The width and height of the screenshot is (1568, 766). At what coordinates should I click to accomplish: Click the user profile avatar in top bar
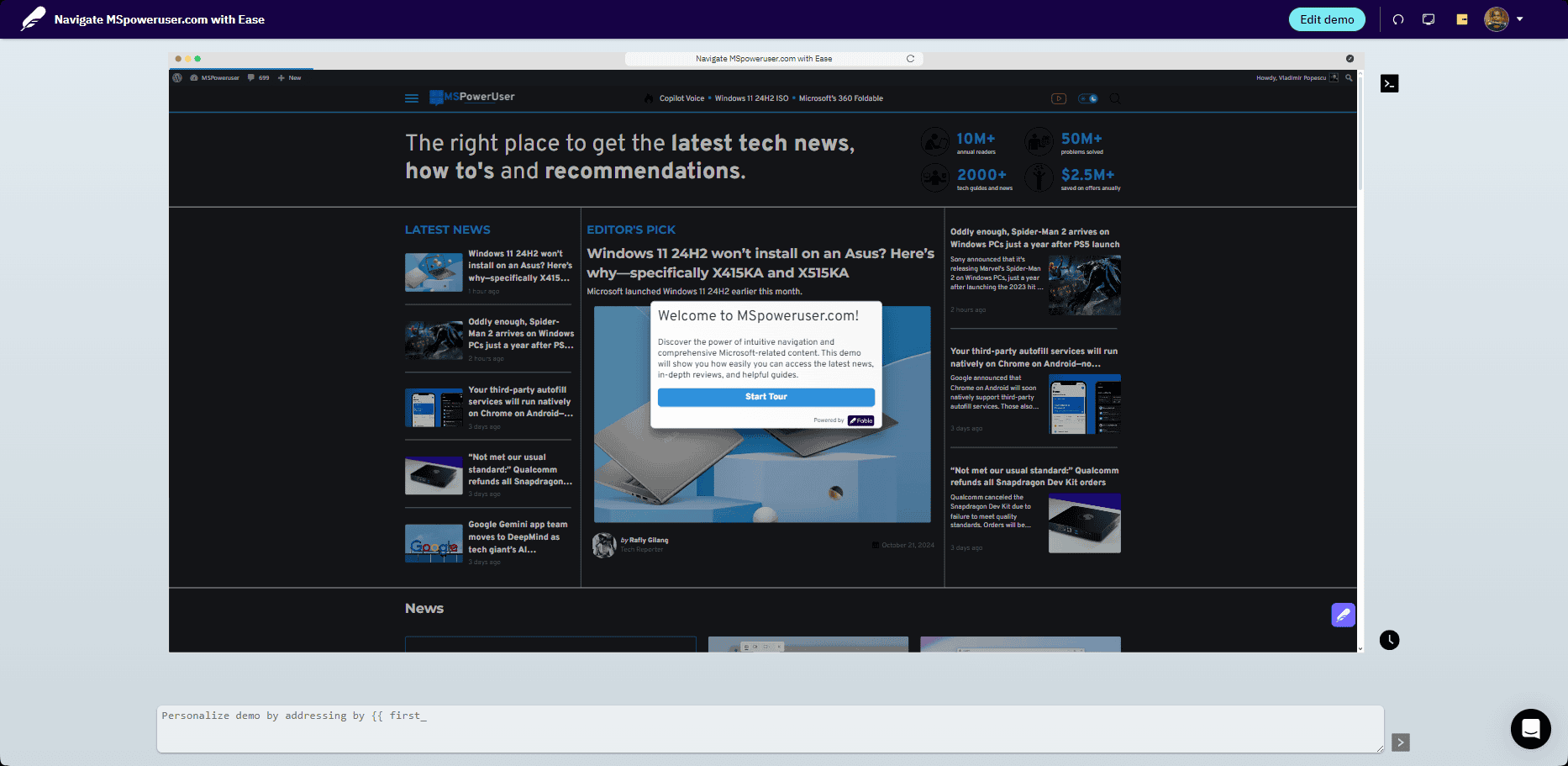(1497, 19)
